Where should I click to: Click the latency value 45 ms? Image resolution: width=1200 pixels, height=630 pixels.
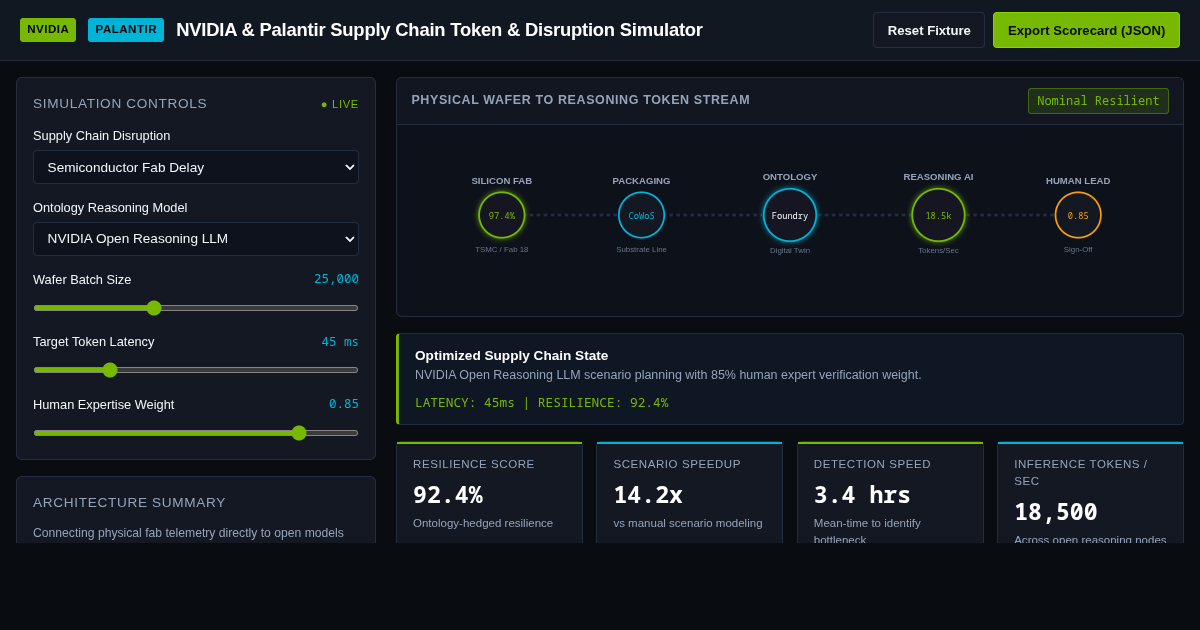click(340, 342)
